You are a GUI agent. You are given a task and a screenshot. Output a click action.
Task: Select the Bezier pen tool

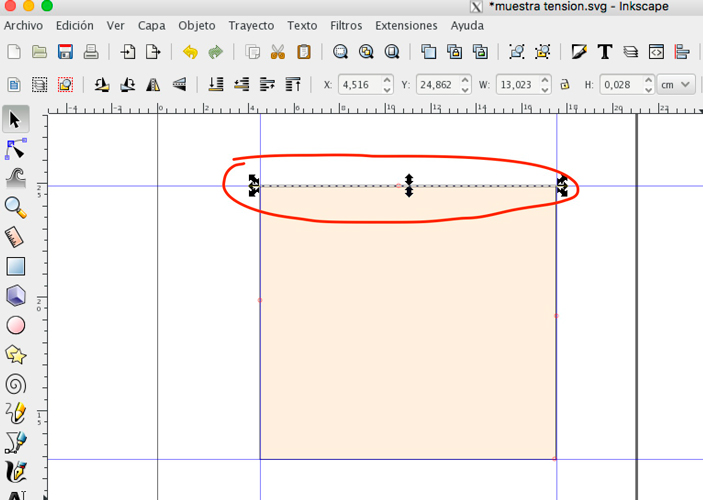coord(15,442)
